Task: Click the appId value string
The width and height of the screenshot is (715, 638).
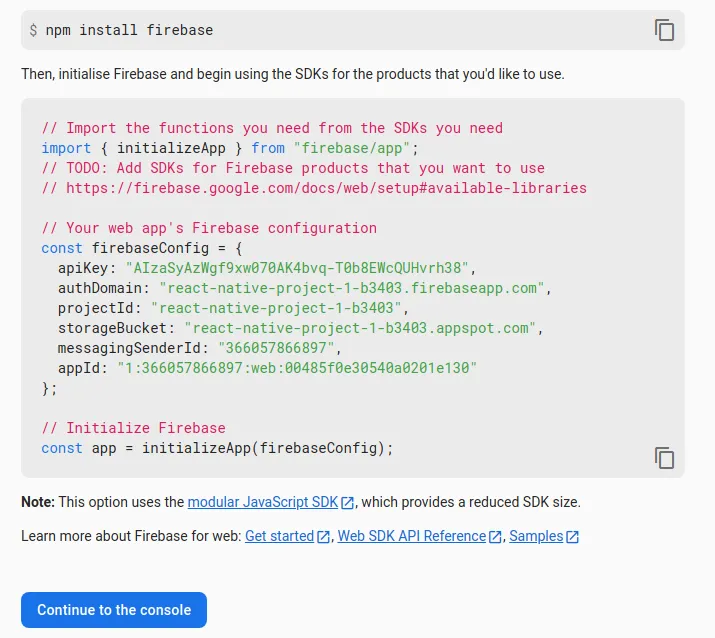Action: 297,368
